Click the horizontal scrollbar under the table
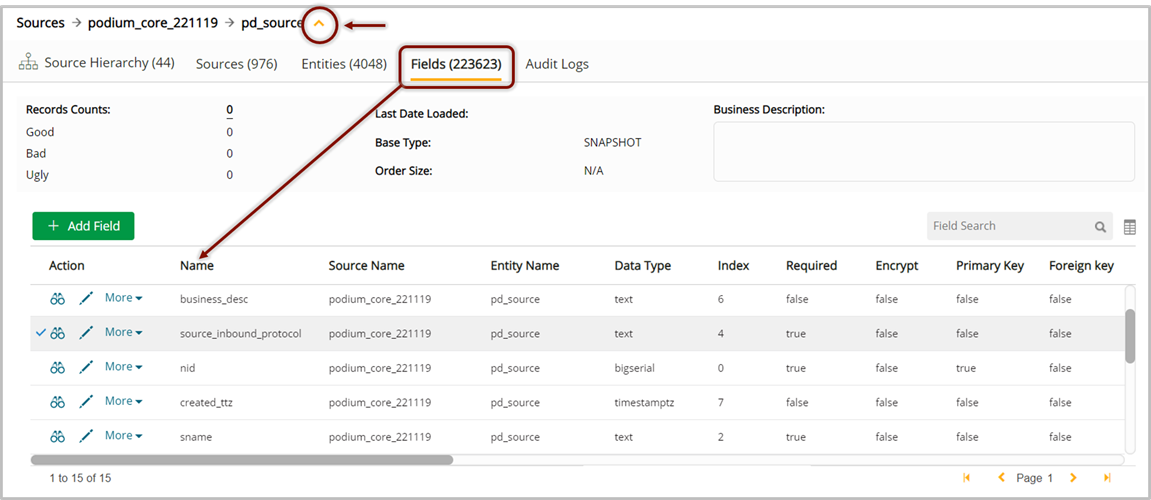Image resolution: width=1151 pixels, height=500 pixels. point(242,460)
